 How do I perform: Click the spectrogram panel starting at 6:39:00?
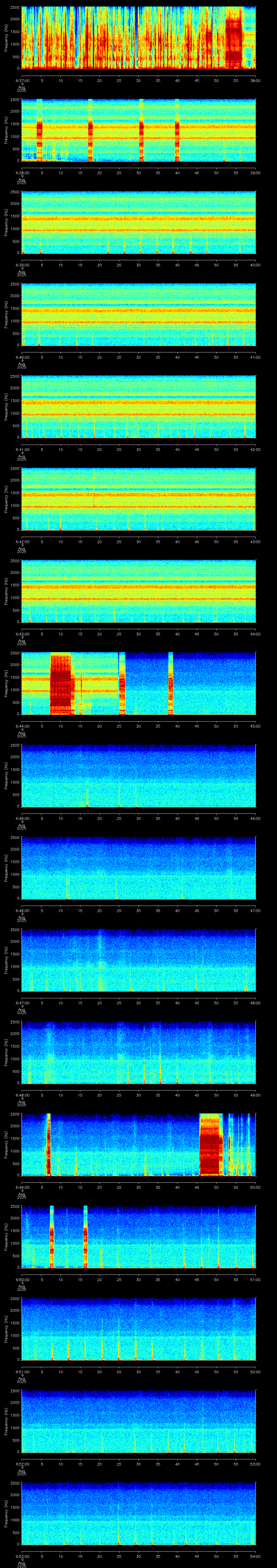(x=139, y=222)
